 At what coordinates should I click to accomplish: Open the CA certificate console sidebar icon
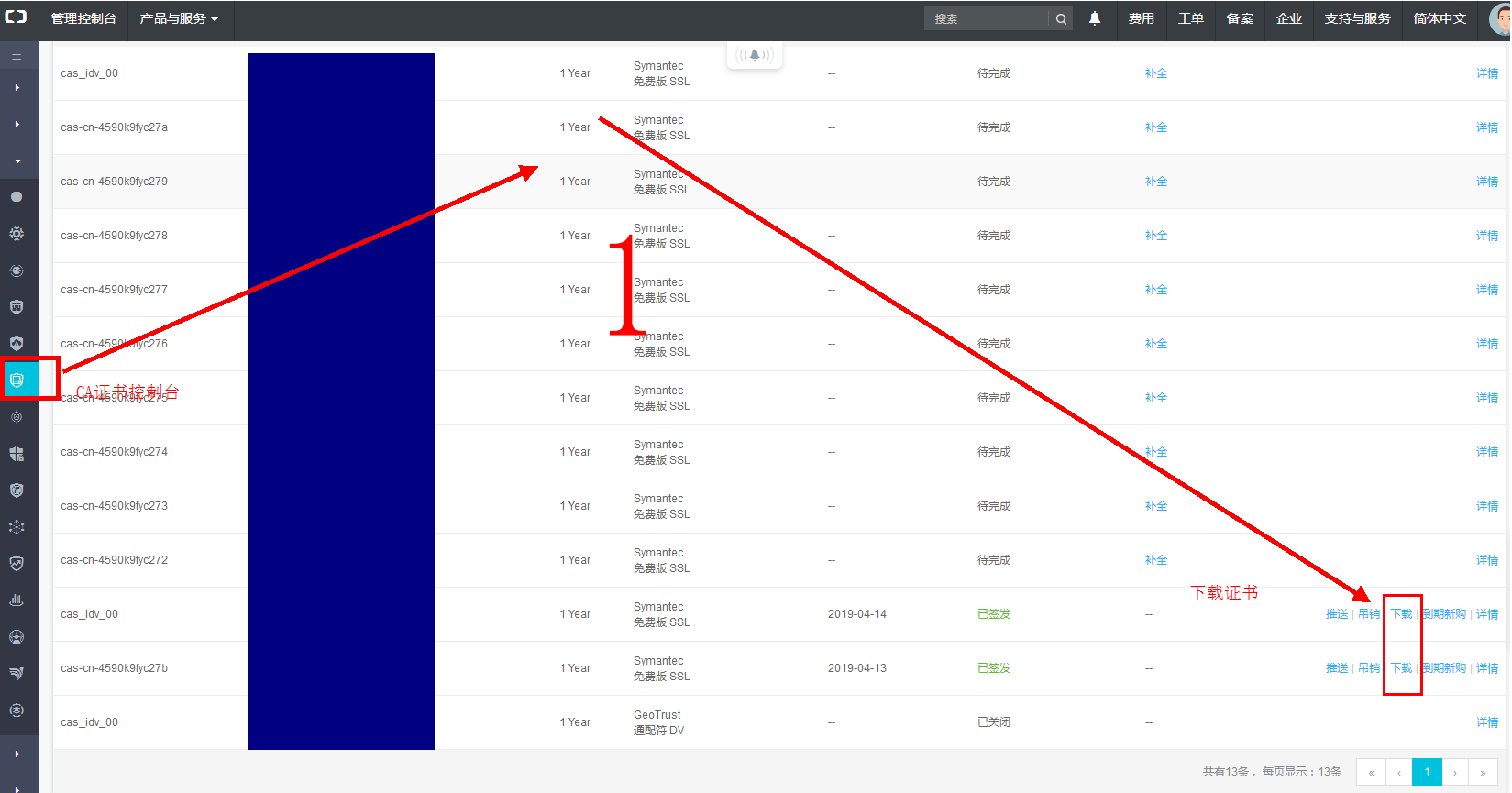[x=17, y=380]
